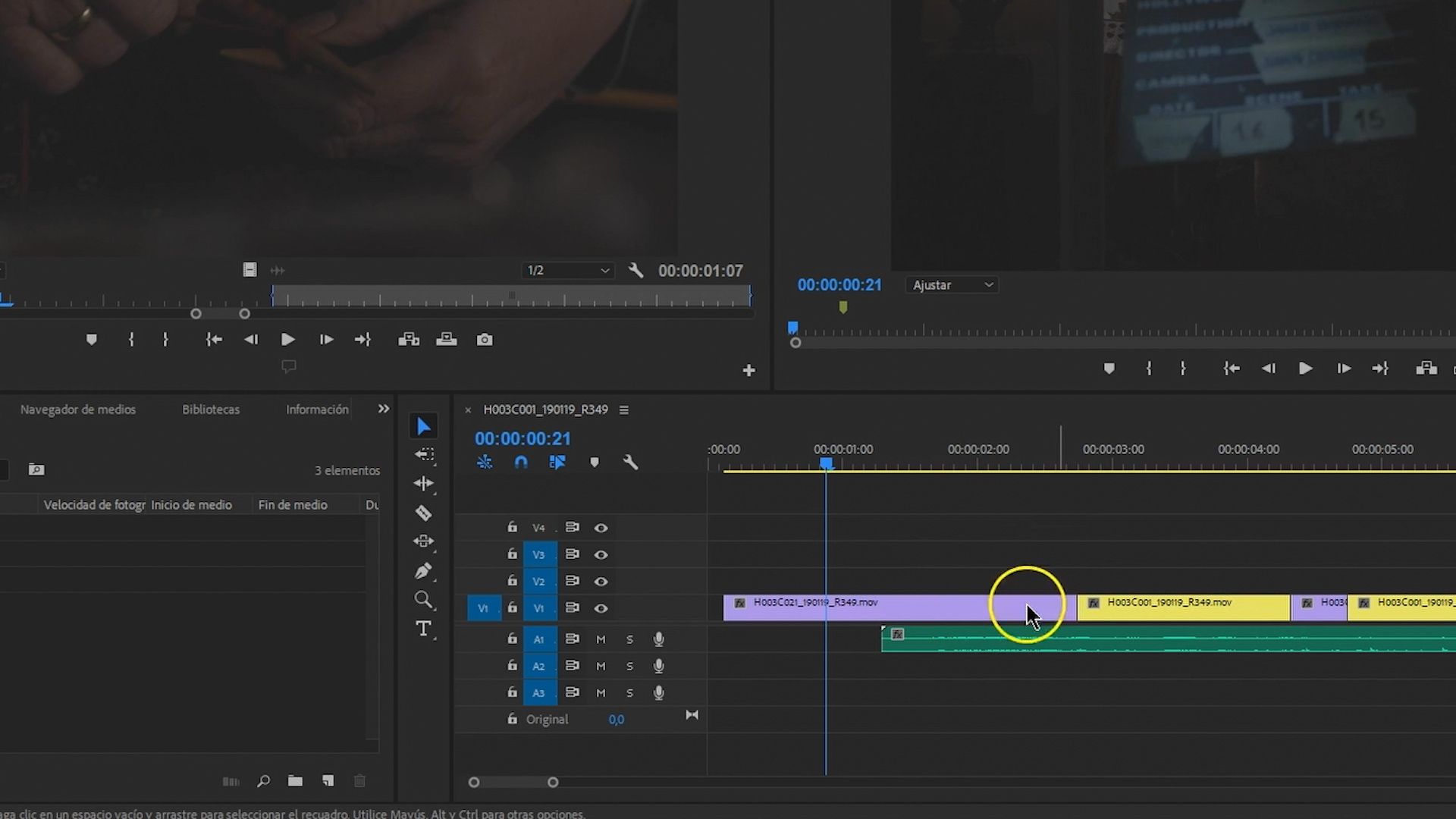
Task: Solo audio track A2
Action: tap(629, 666)
